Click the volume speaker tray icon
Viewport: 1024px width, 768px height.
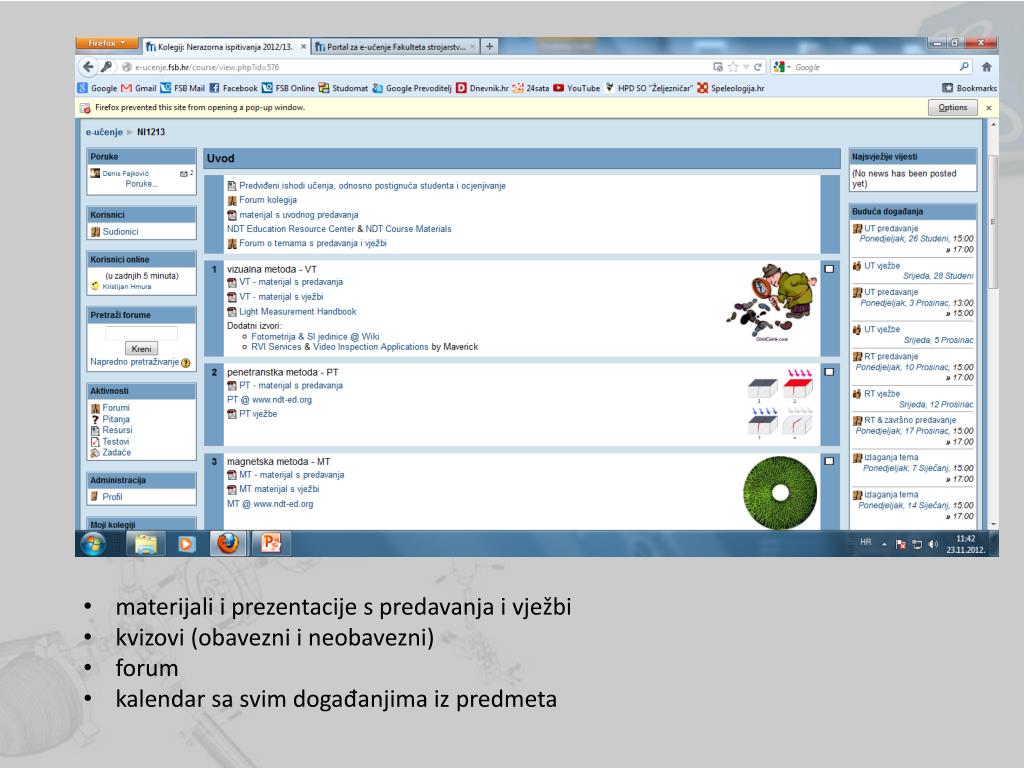(x=933, y=544)
